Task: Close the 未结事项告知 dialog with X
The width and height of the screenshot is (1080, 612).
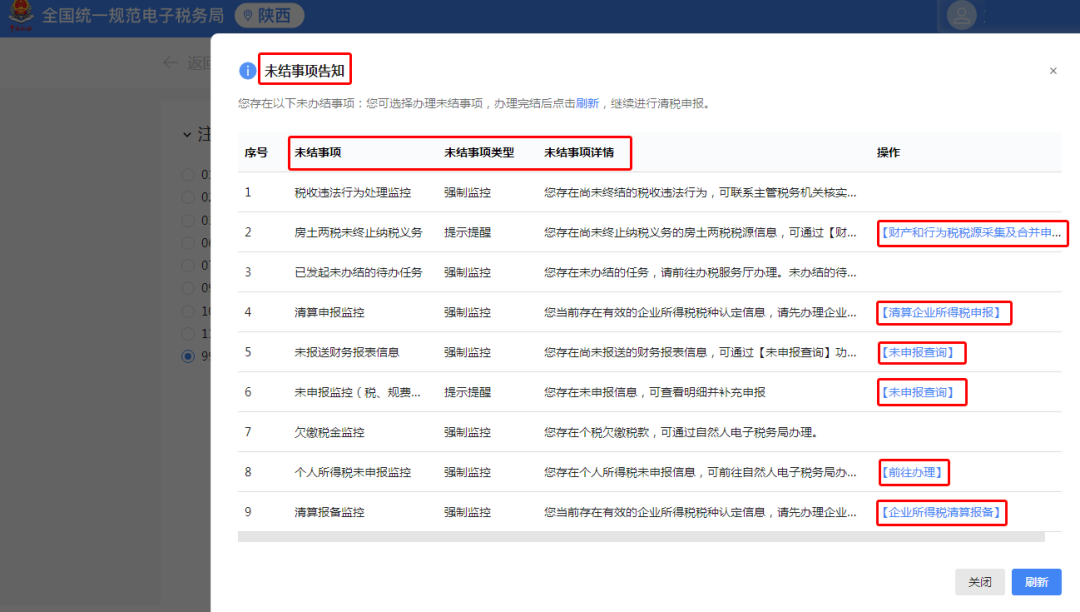Action: pyautogui.click(x=1053, y=71)
